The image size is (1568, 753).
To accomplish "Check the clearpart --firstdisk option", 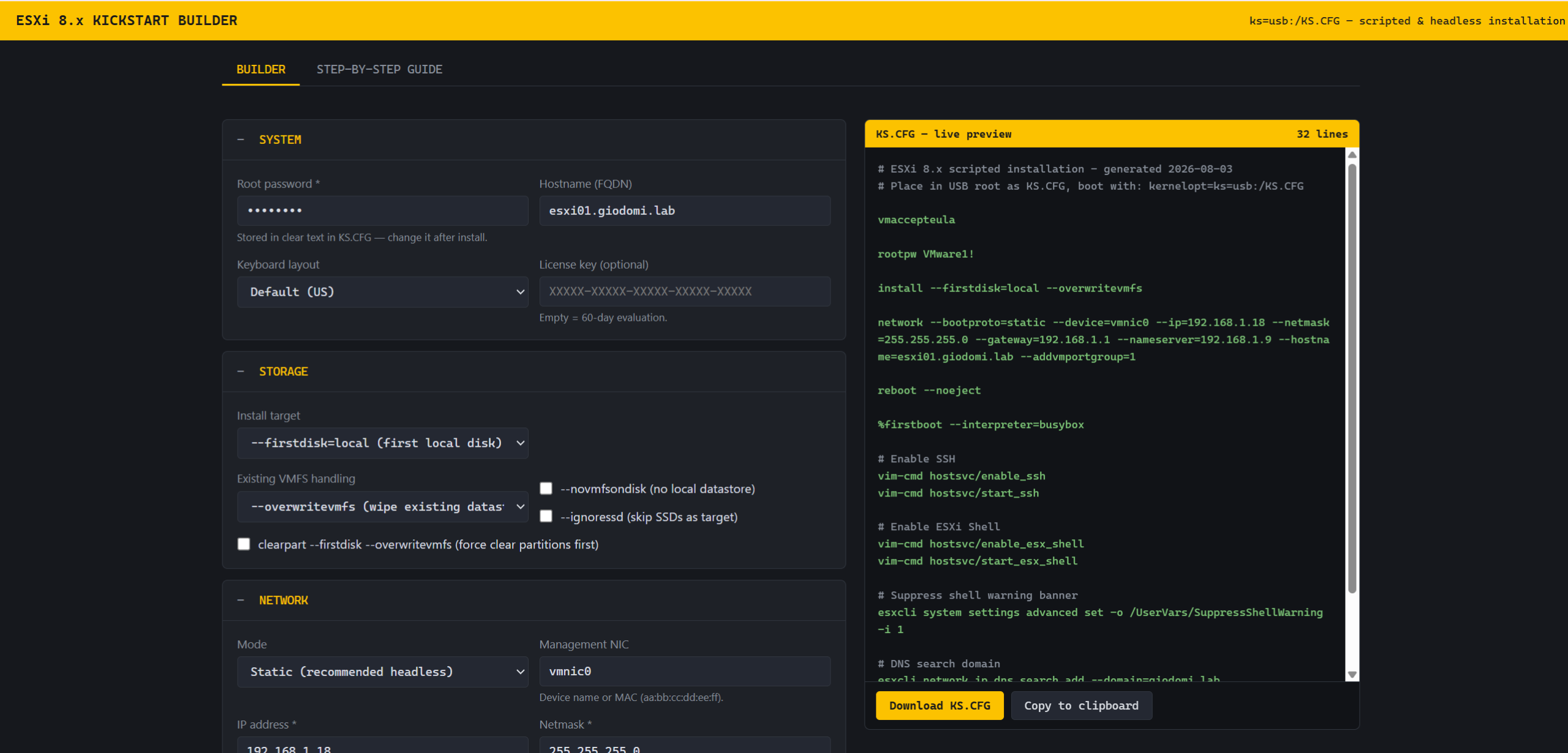I will (x=244, y=544).
